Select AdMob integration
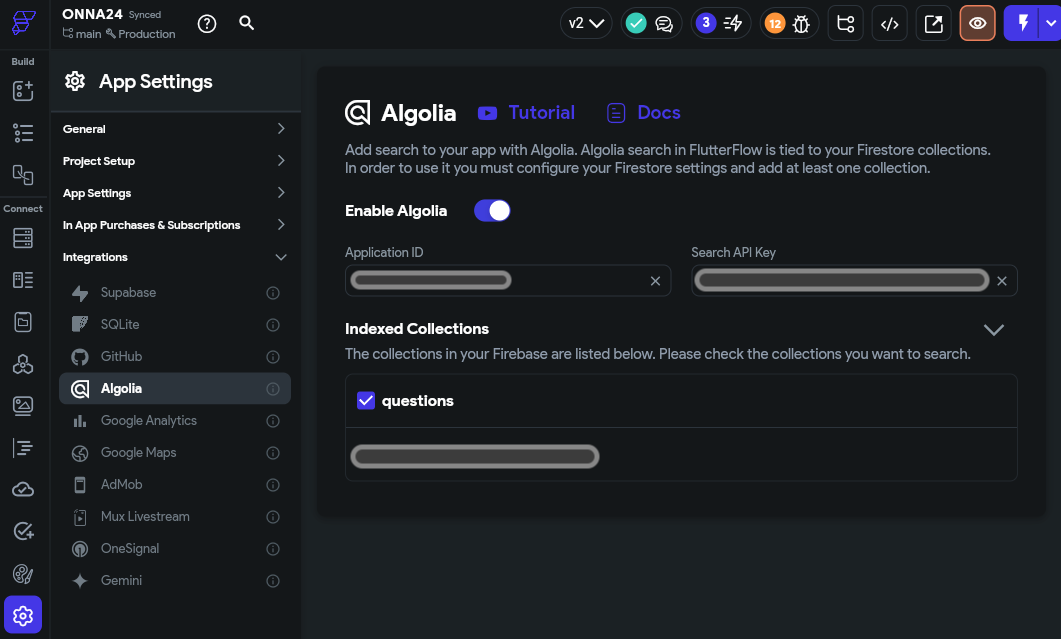Image resolution: width=1061 pixels, height=639 pixels. [175, 484]
